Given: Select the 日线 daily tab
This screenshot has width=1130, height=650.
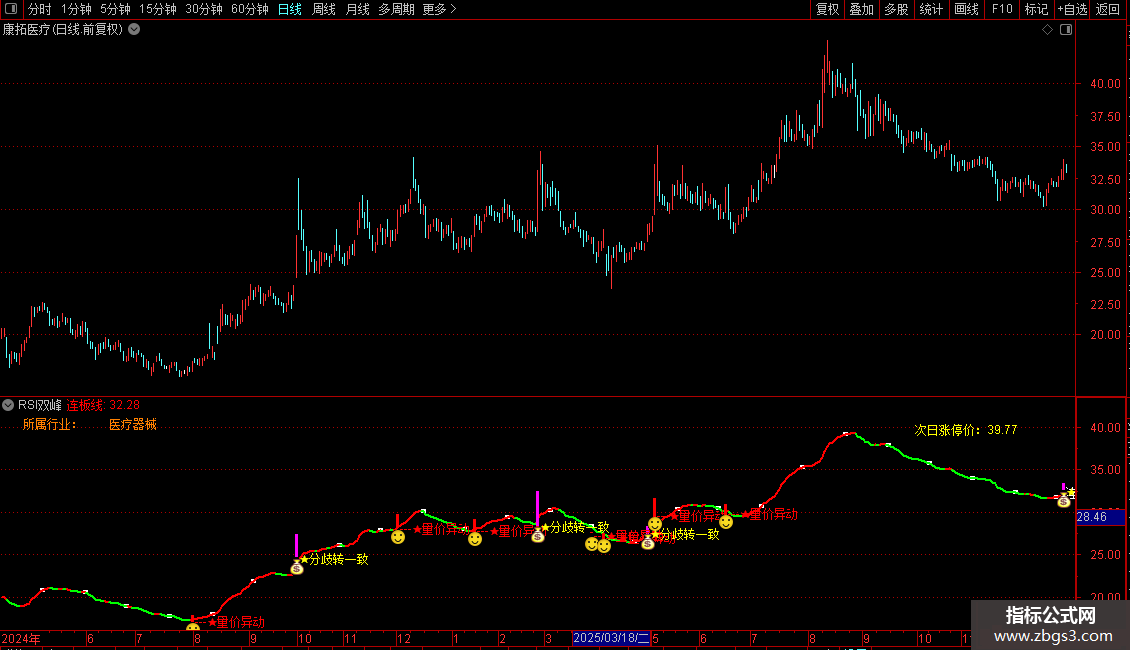Looking at the screenshot, I should 290,9.
